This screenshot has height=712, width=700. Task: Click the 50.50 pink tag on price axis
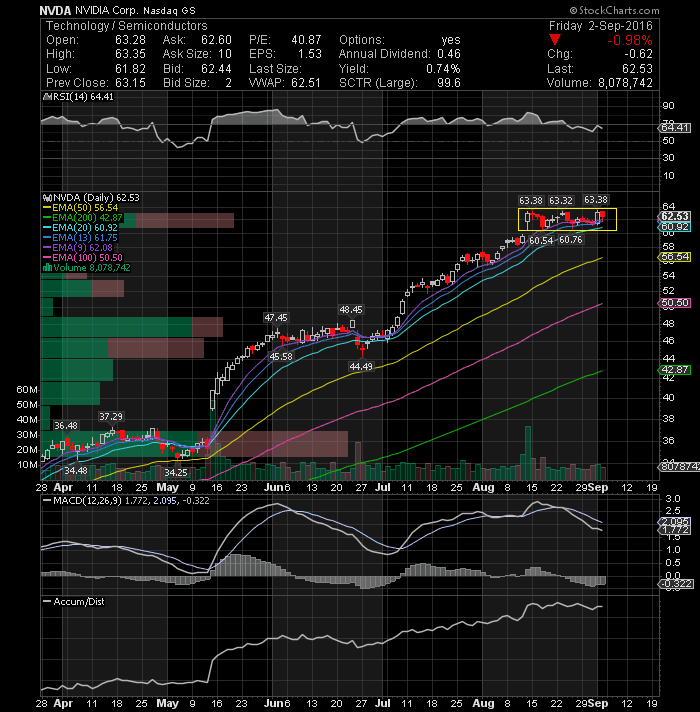point(674,303)
